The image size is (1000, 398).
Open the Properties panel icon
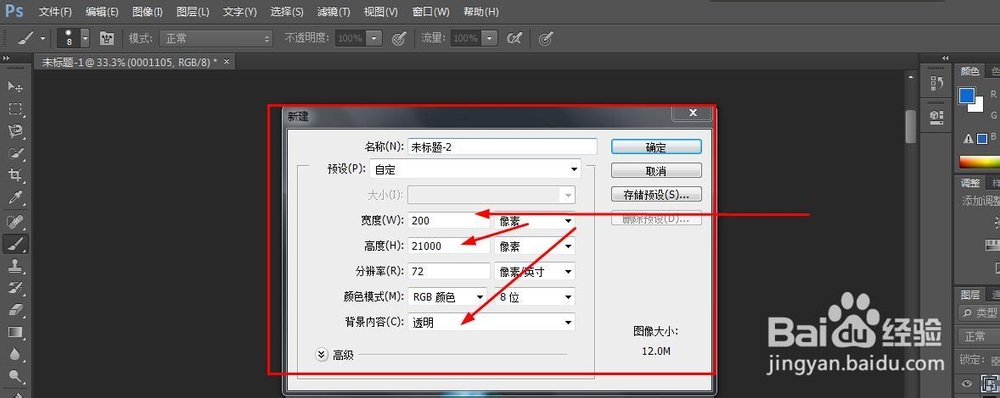click(937, 116)
